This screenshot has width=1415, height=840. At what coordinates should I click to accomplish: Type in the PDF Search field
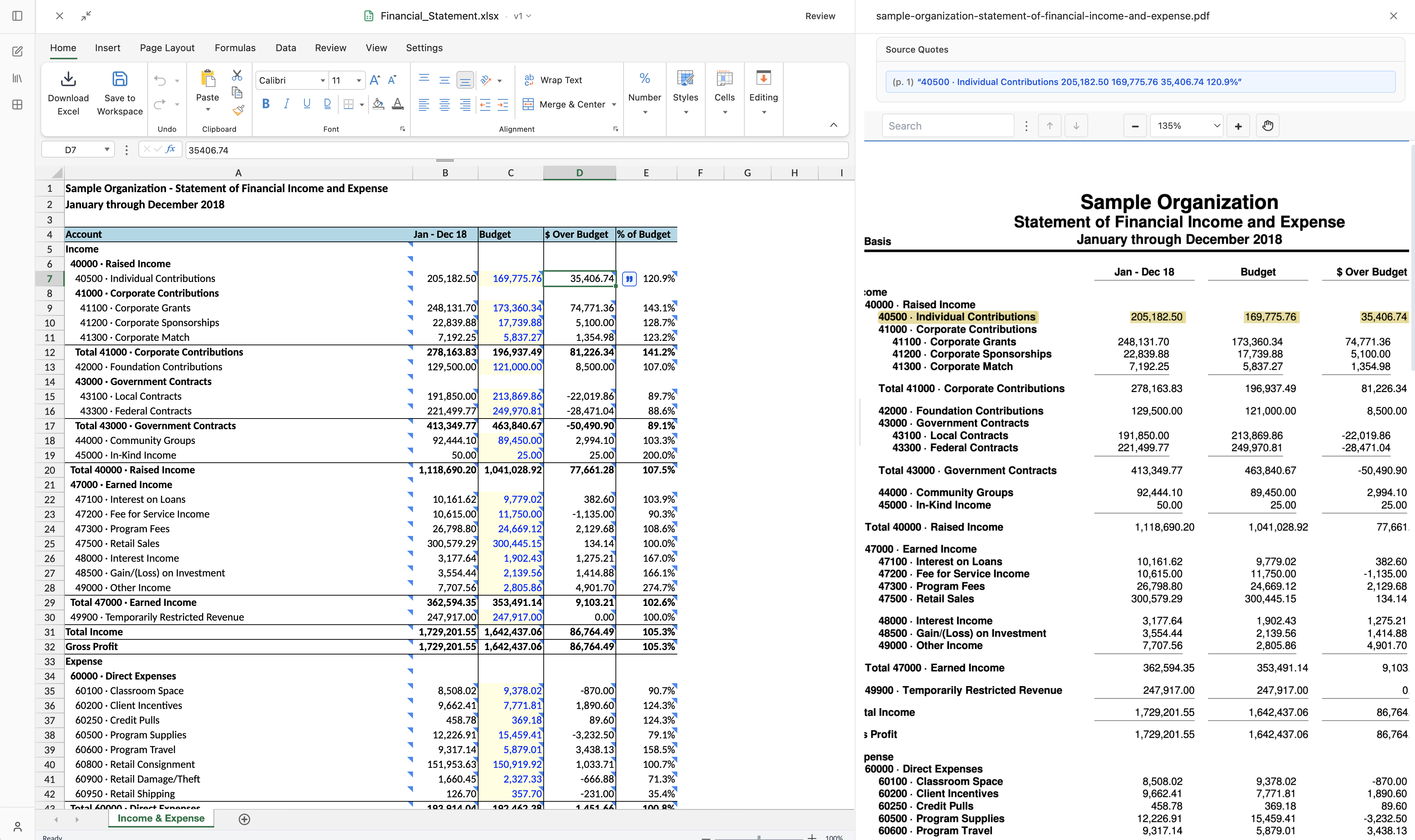coord(948,125)
